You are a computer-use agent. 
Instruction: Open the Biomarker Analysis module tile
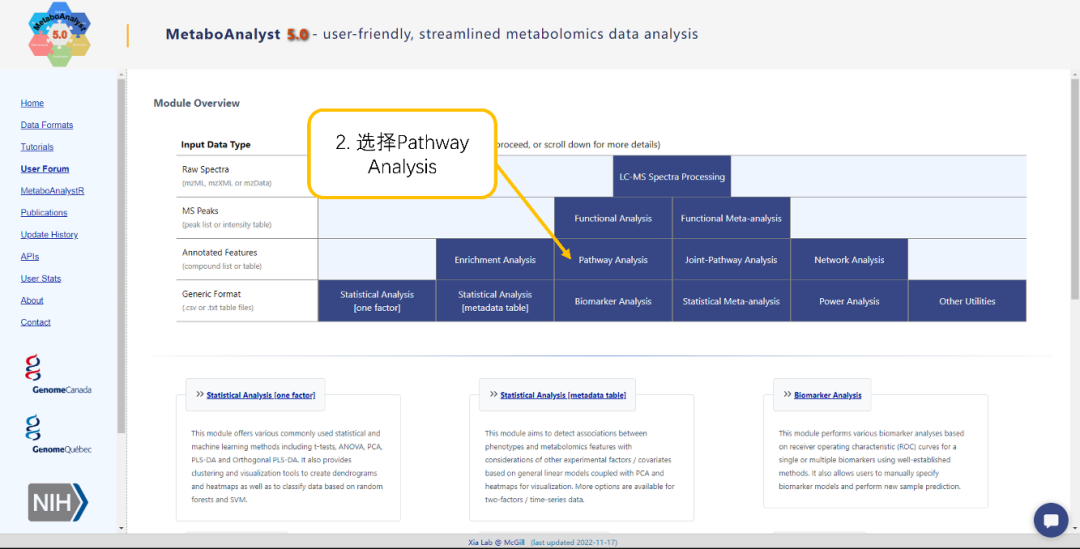pyautogui.click(x=613, y=301)
